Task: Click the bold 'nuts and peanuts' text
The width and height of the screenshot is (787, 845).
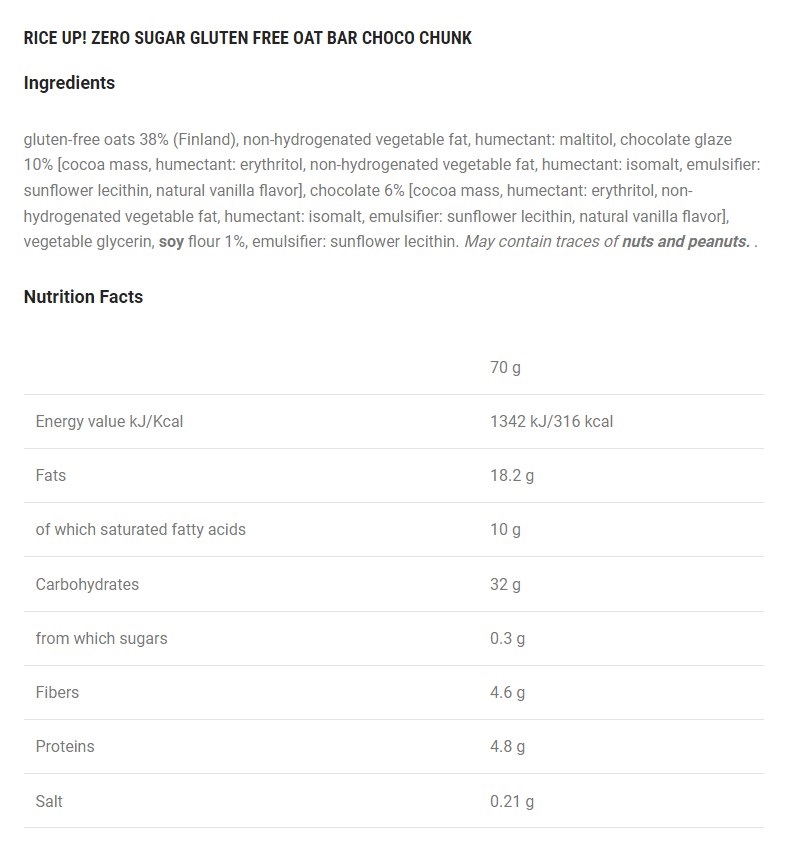Action: pyautogui.click(x=685, y=241)
